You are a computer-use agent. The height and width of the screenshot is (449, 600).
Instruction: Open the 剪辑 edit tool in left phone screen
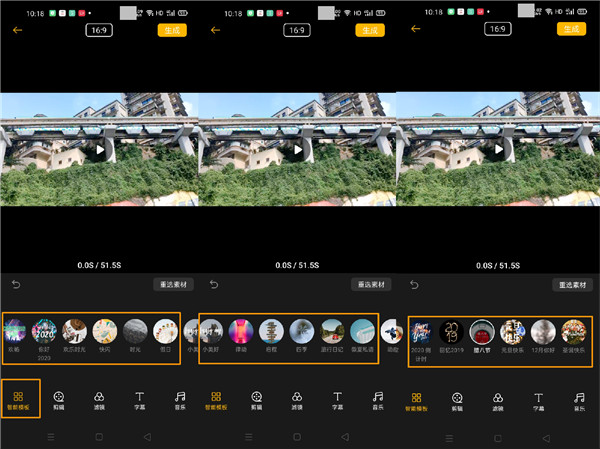(59, 400)
